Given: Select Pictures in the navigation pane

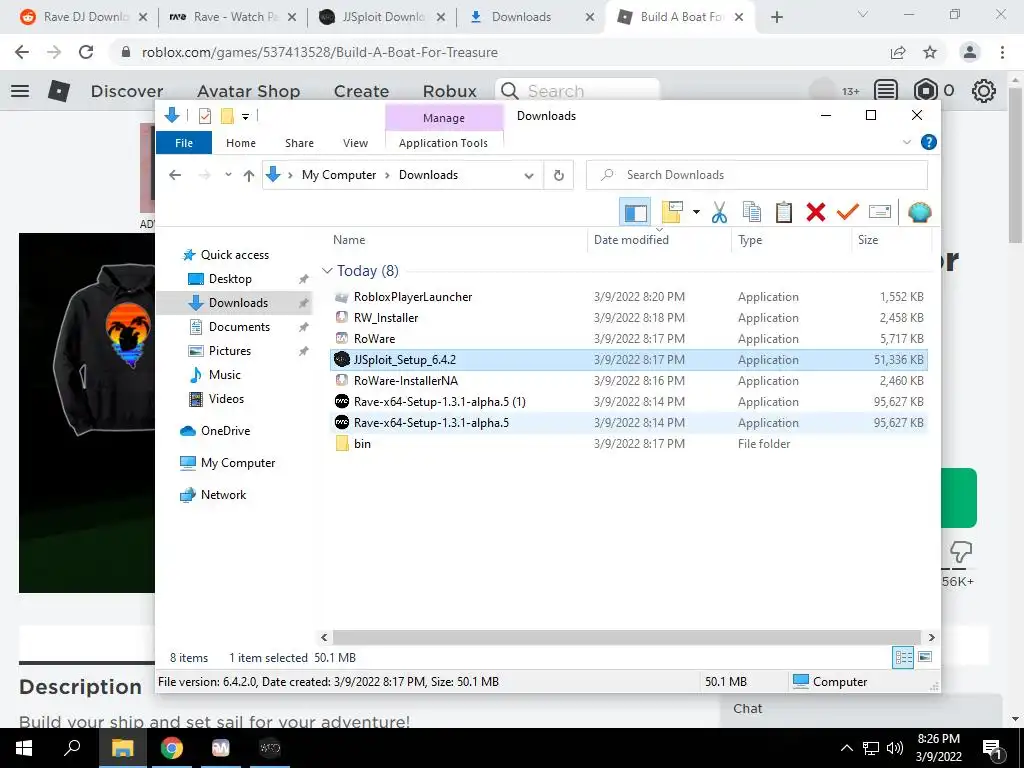Looking at the screenshot, I should [x=229, y=351].
